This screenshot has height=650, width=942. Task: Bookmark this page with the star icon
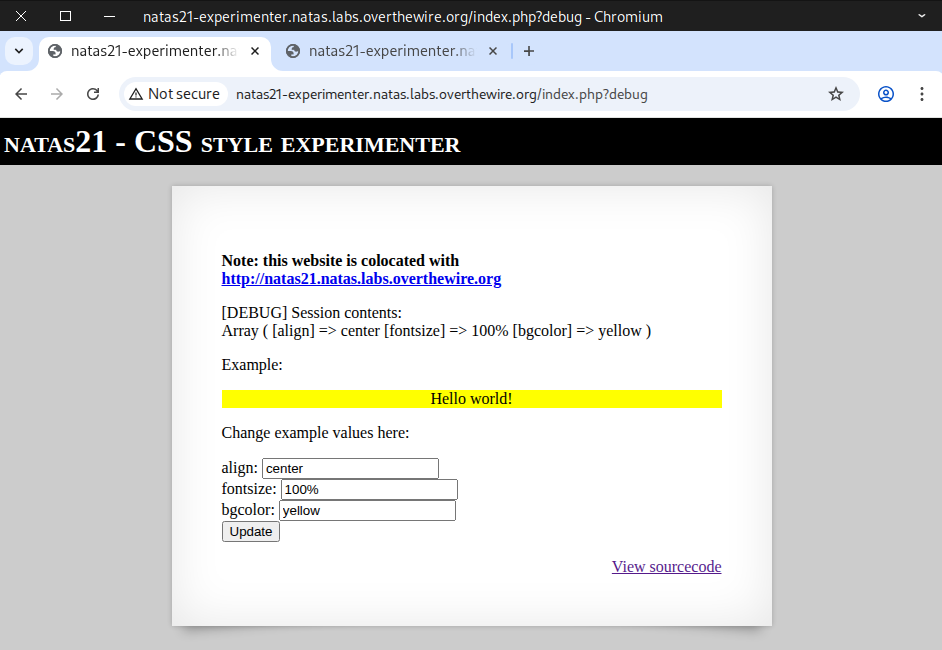point(836,94)
